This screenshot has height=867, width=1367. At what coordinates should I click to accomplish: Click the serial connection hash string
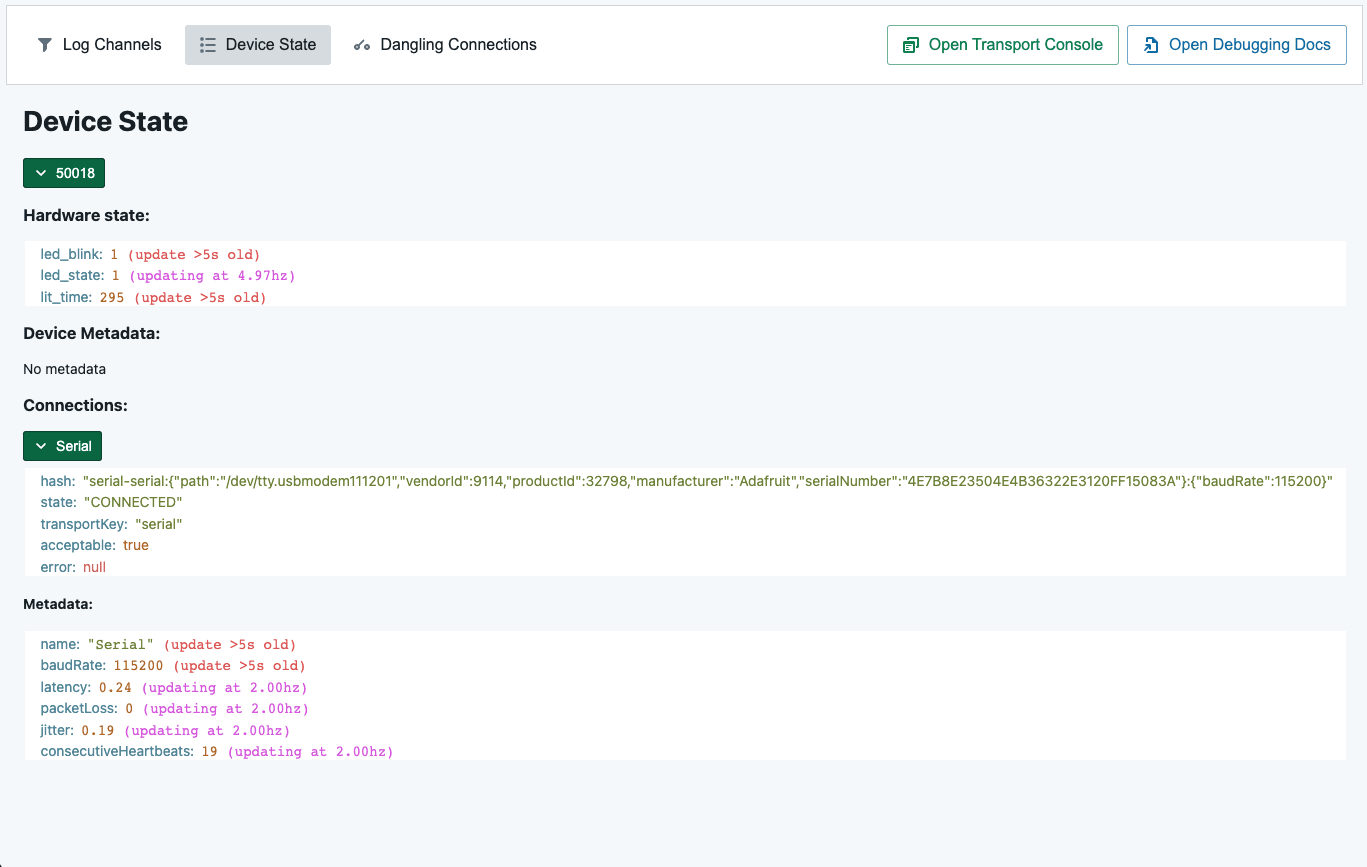pyautogui.click(x=707, y=481)
